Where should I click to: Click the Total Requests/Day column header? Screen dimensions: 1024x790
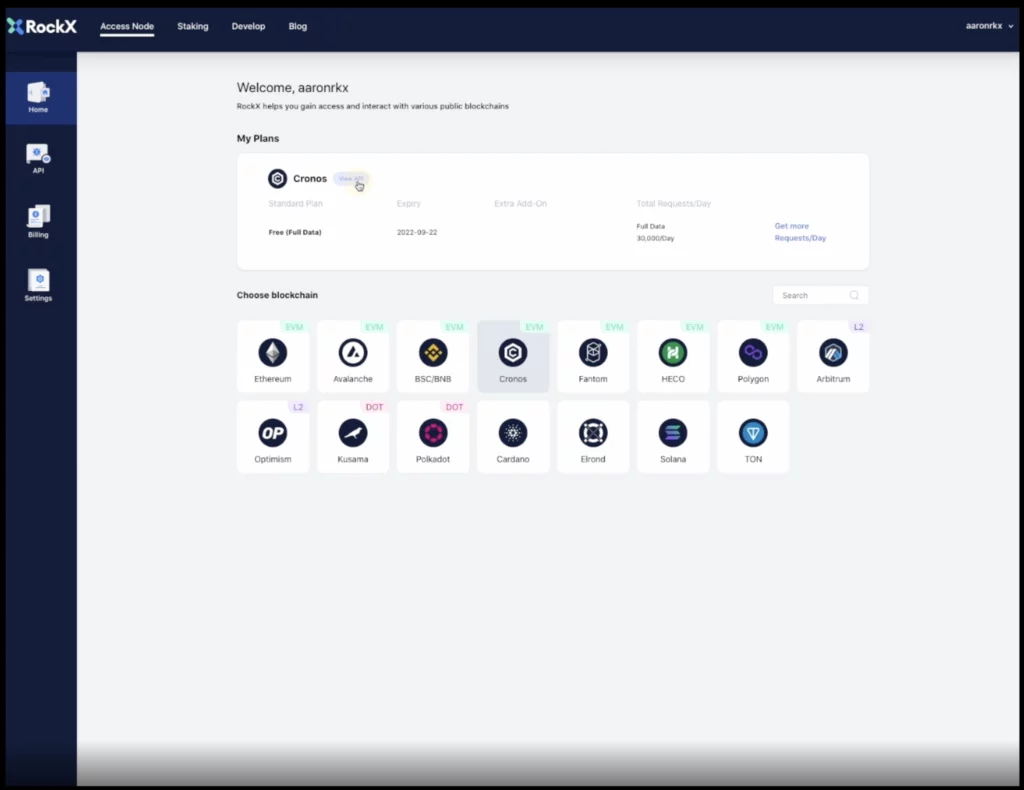pos(673,204)
